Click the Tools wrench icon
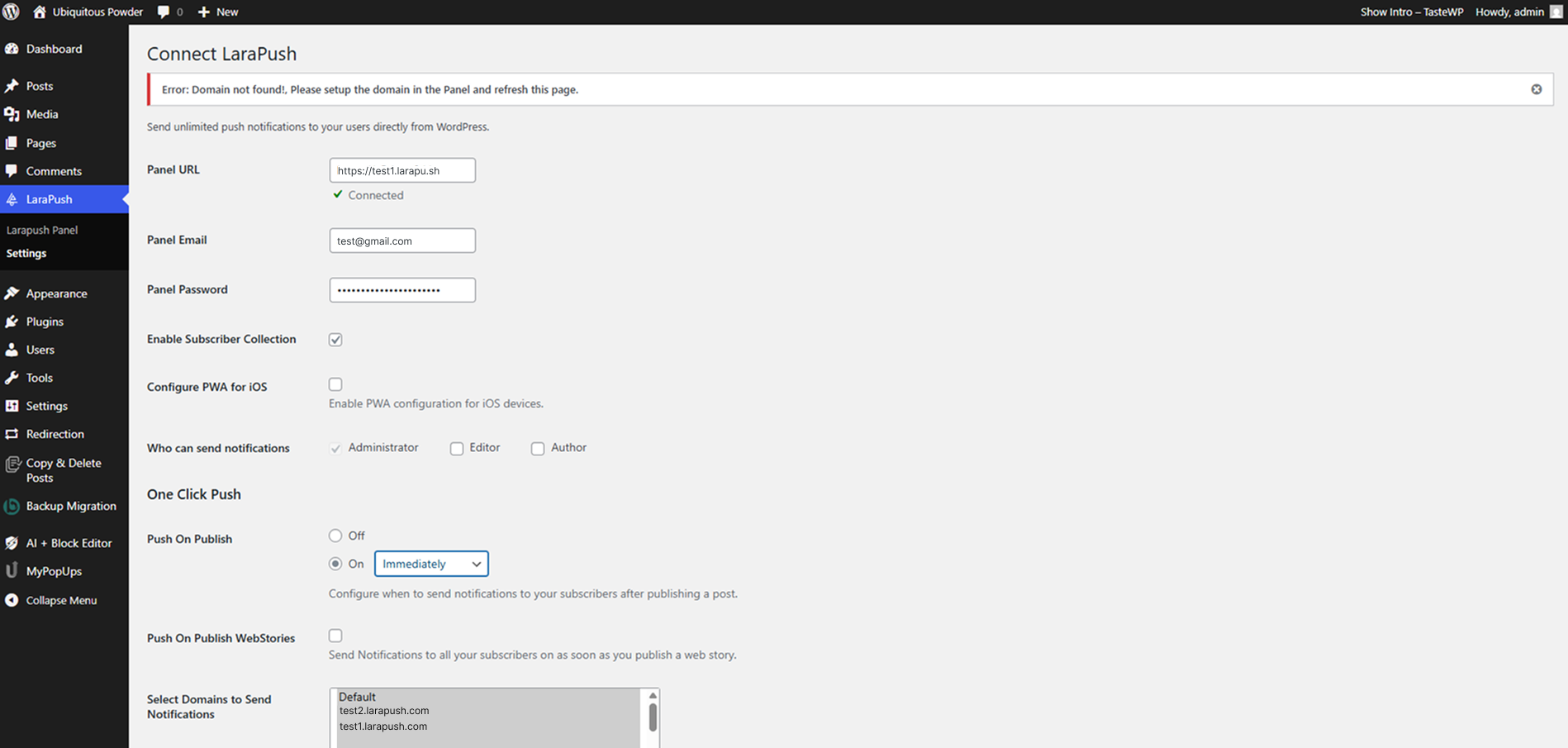This screenshot has width=1568, height=748. pyautogui.click(x=12, y=378)
